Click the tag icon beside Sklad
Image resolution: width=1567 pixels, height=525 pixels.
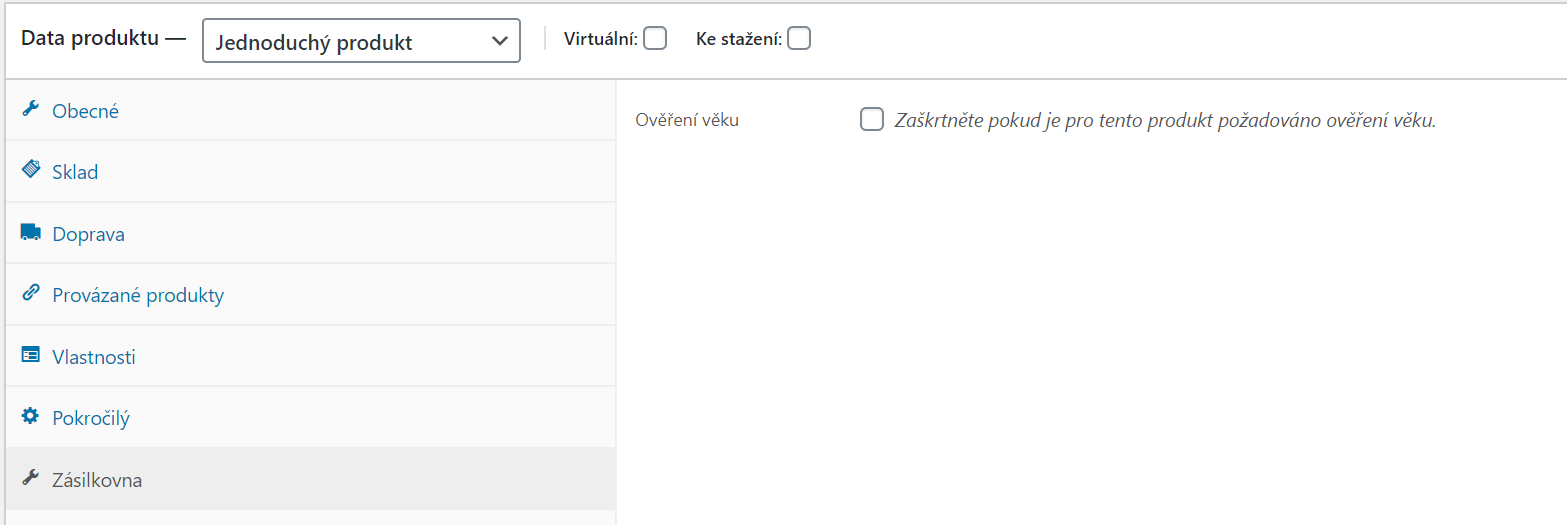31,171
